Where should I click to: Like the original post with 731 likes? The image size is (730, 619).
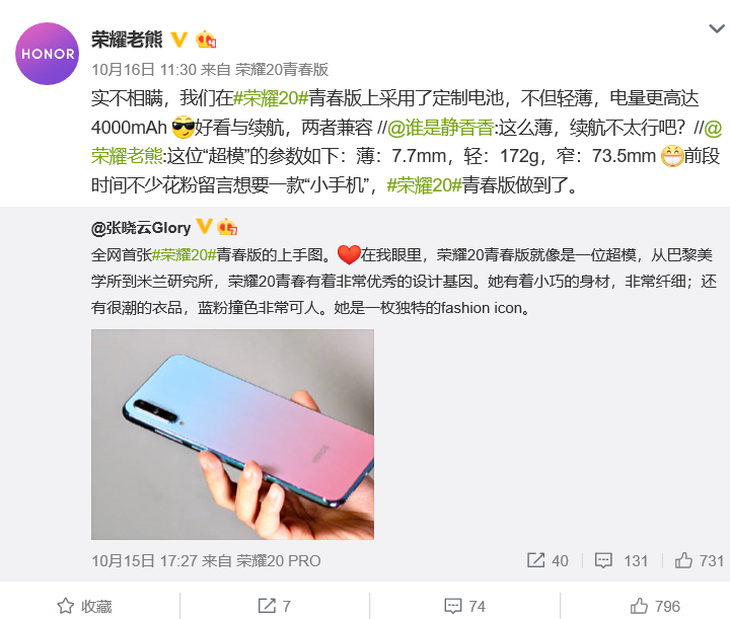point(699,560)
